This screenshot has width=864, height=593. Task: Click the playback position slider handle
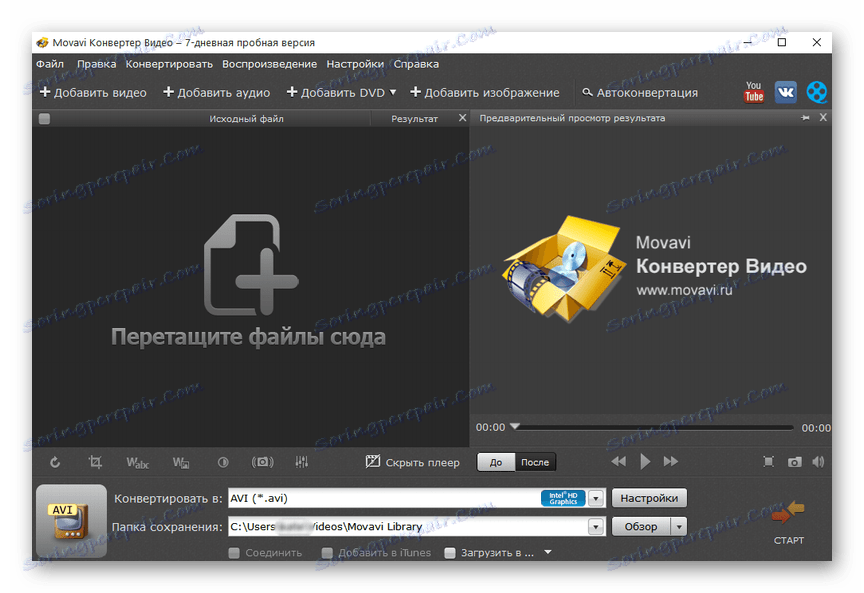515,426
